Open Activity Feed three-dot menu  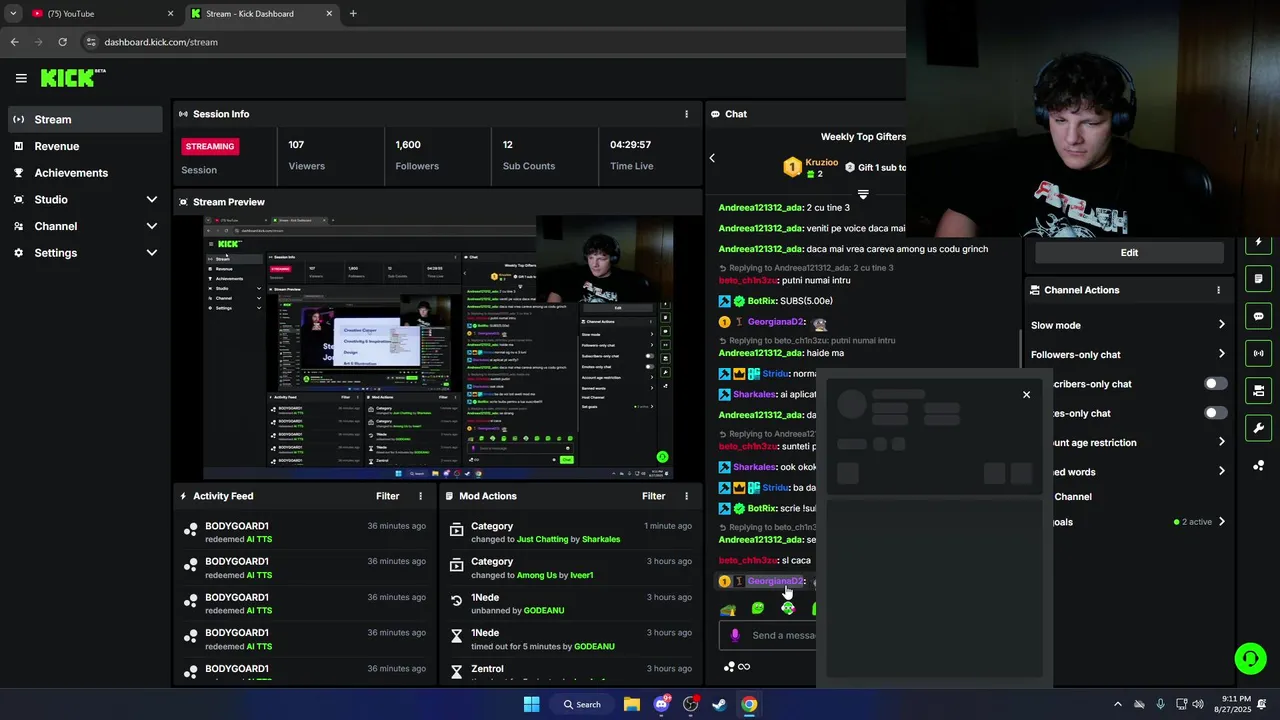(x=420, y=496)
